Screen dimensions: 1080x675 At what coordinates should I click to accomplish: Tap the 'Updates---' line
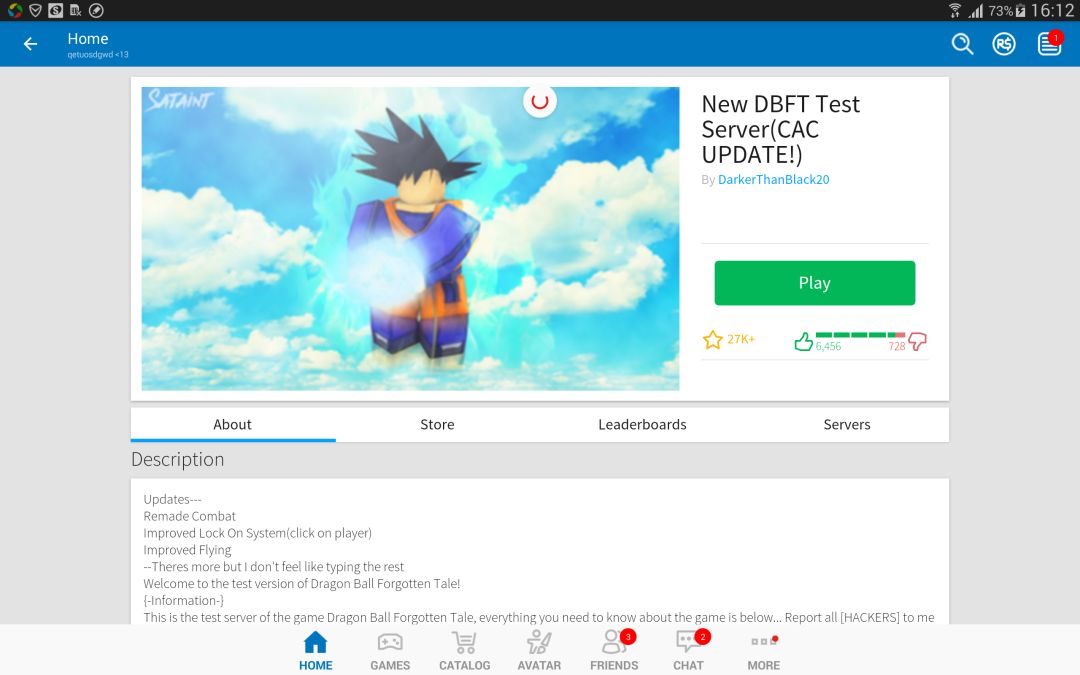coord(172,499)
